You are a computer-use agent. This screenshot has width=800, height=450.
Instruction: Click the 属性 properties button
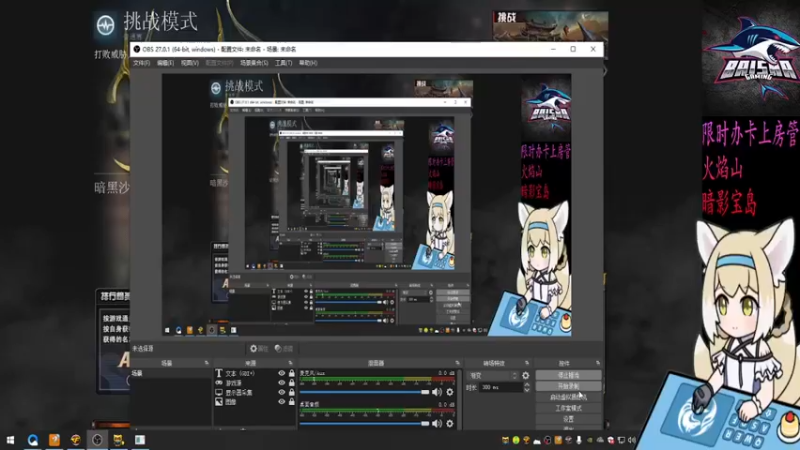click(259, 348)
